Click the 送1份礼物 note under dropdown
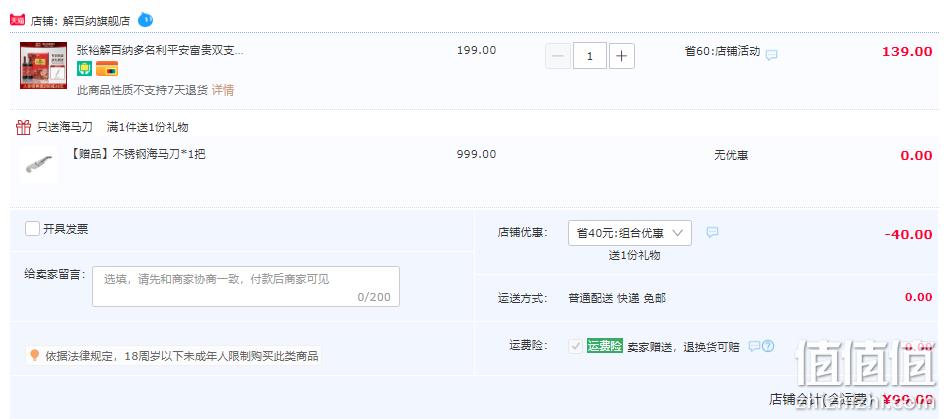Viewport: 945px width, 419px height. pyautogui.click(x=635, y=256)
